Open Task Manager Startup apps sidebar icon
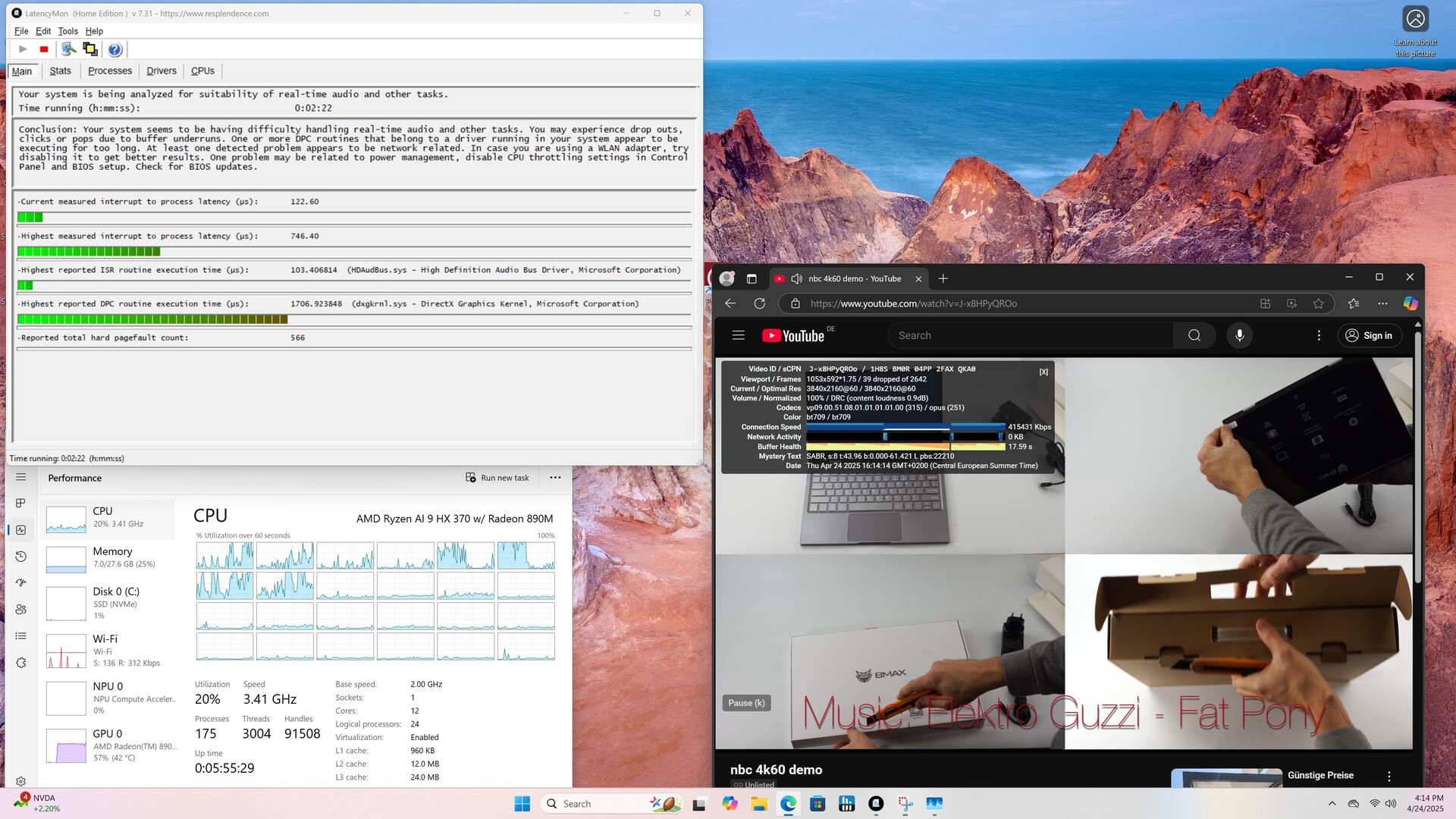 point(21,583)
